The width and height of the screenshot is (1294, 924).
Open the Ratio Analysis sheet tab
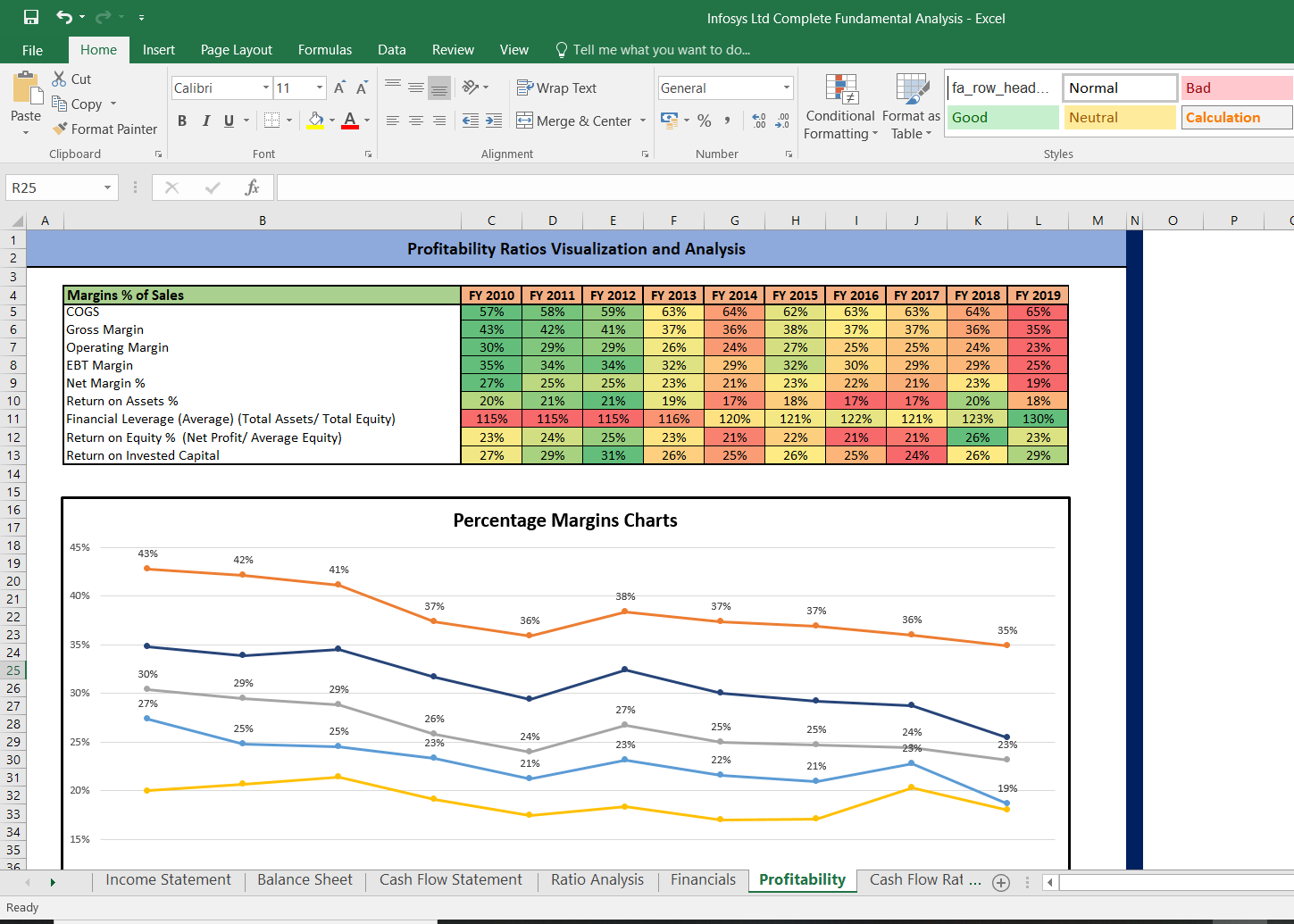597,880
